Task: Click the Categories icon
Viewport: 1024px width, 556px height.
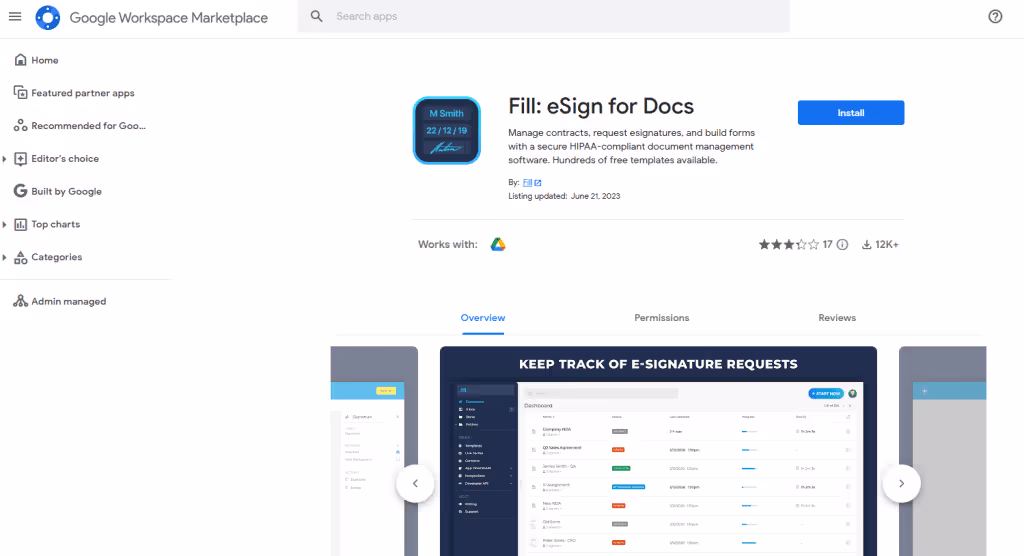Action: [x=20, y=257]
